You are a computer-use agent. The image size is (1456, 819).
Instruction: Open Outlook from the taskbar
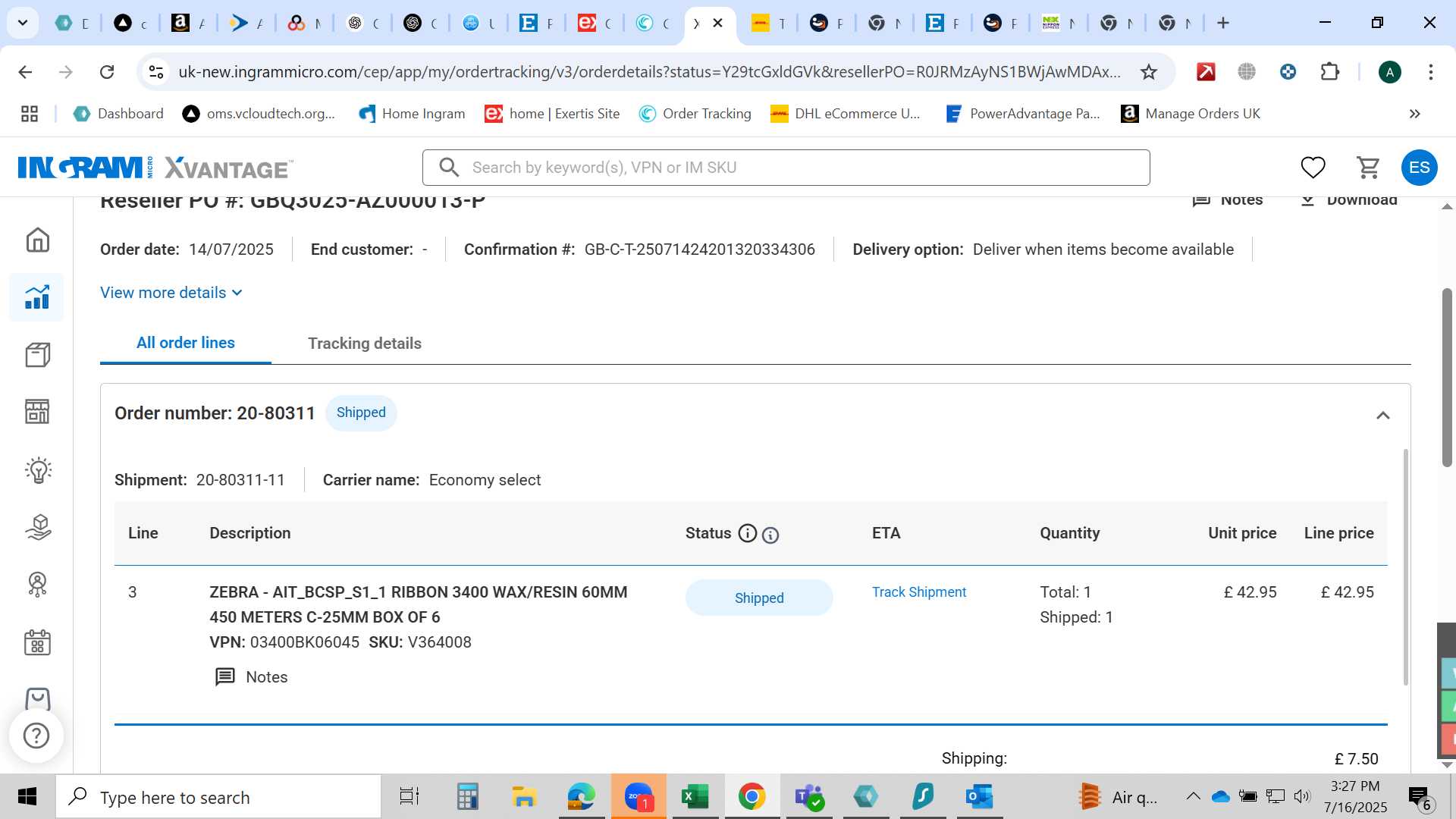click(x=979, y=796)
